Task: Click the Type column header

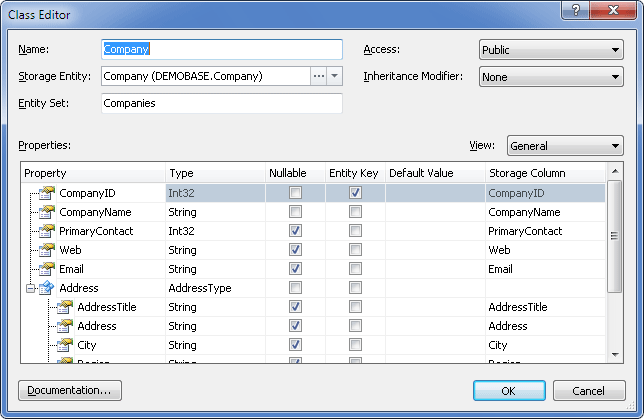Action: 215,173
